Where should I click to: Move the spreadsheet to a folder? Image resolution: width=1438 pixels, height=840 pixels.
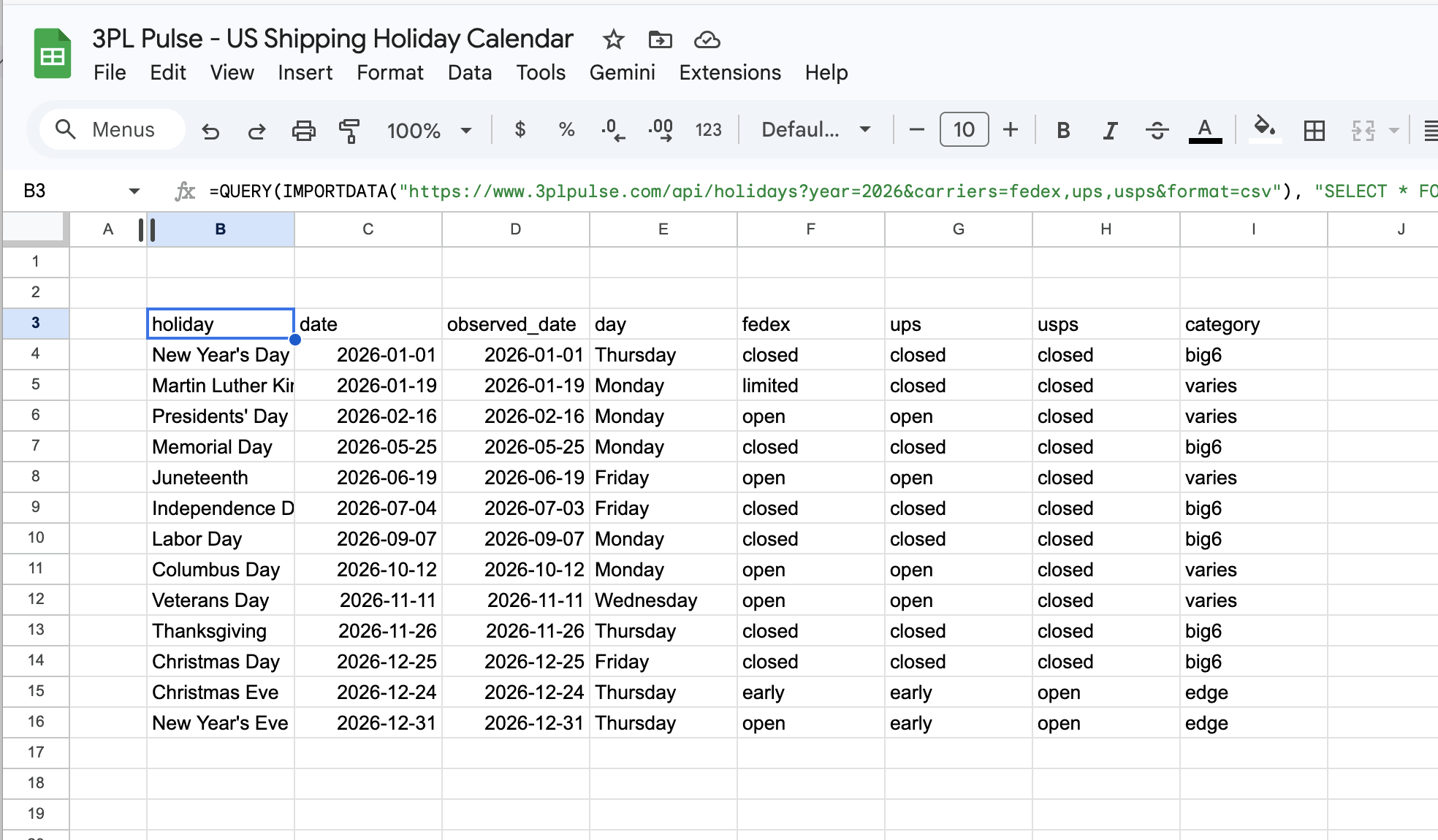660,40
